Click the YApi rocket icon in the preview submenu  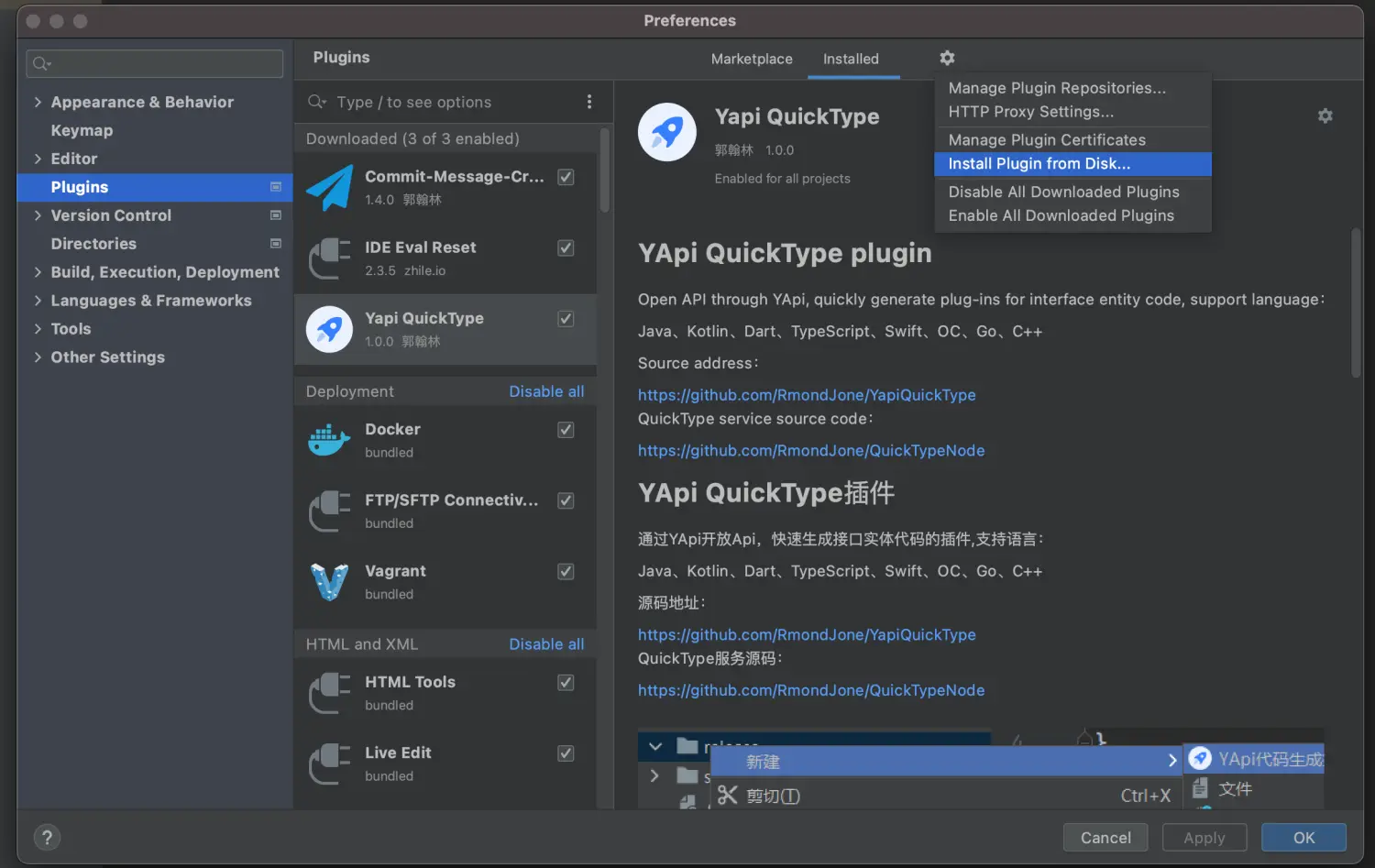coord(1200,758)
